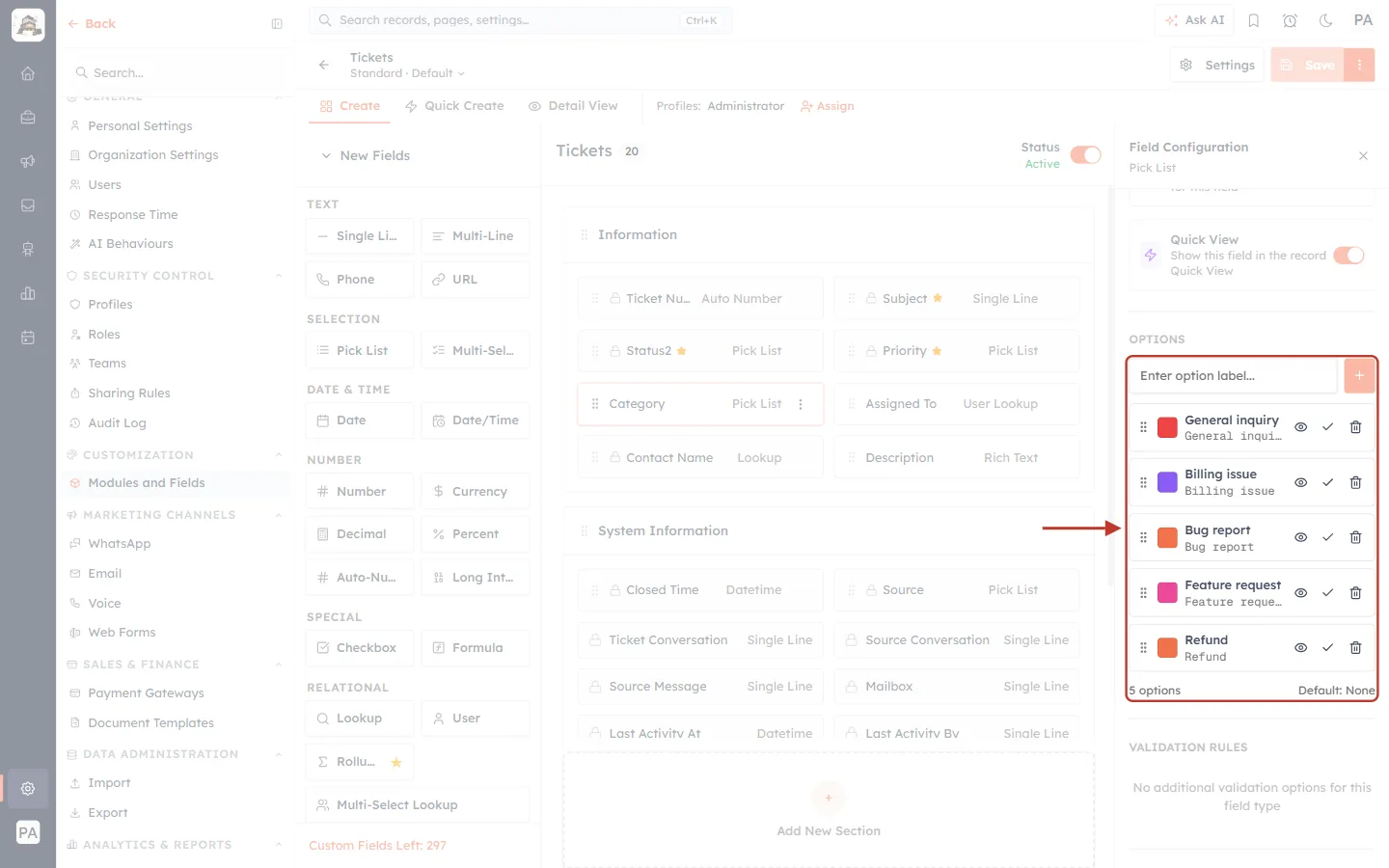This screenshot has height=868, width=1389.
Task: Click the bookmark icon in top bar
Action: [x=1254, y=20]
